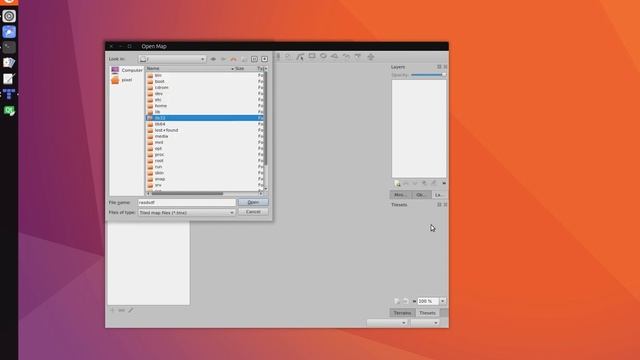Switch to the Layers tab
The height and width of the screenshot is (360, 640).
[x=439, y=195]
